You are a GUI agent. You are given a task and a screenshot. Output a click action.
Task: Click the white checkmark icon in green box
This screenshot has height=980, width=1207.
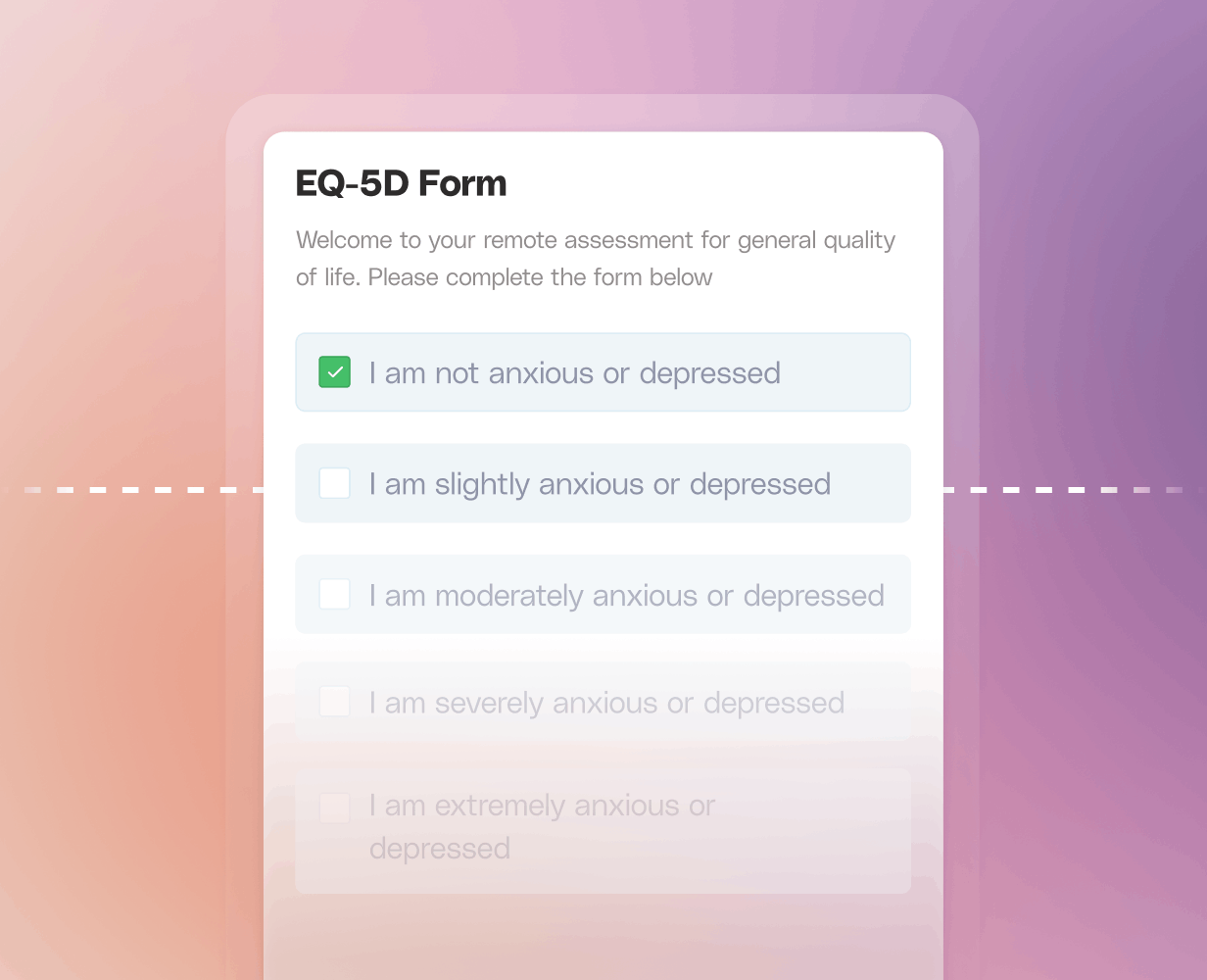click(334, 372)
